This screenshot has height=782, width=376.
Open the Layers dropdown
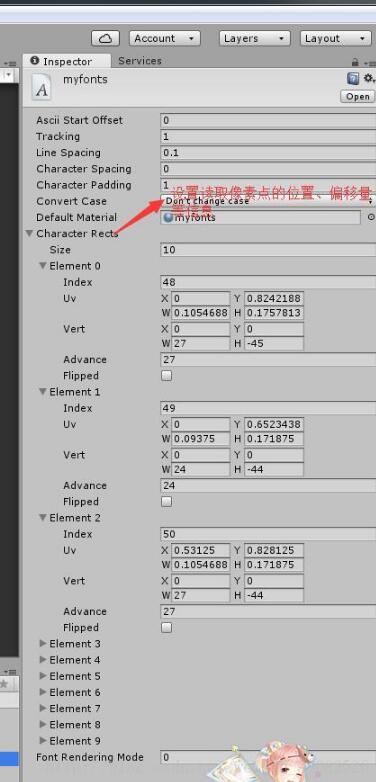coord(254,38)
